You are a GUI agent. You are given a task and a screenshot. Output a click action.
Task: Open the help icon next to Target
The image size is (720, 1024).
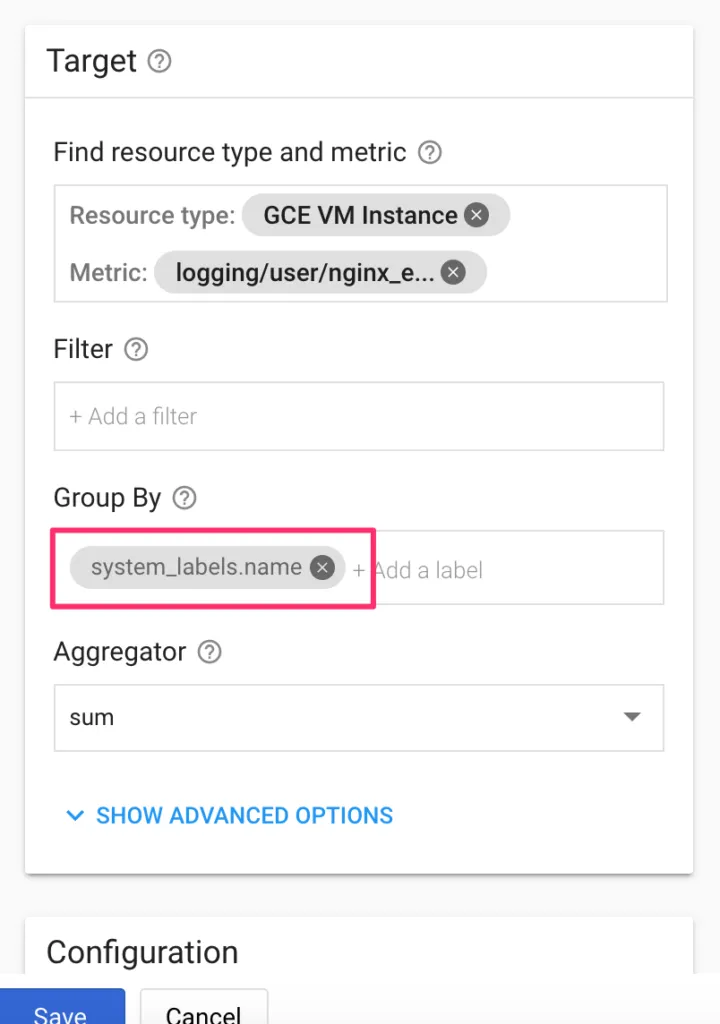pyautogui.click(x=159, y=61)
